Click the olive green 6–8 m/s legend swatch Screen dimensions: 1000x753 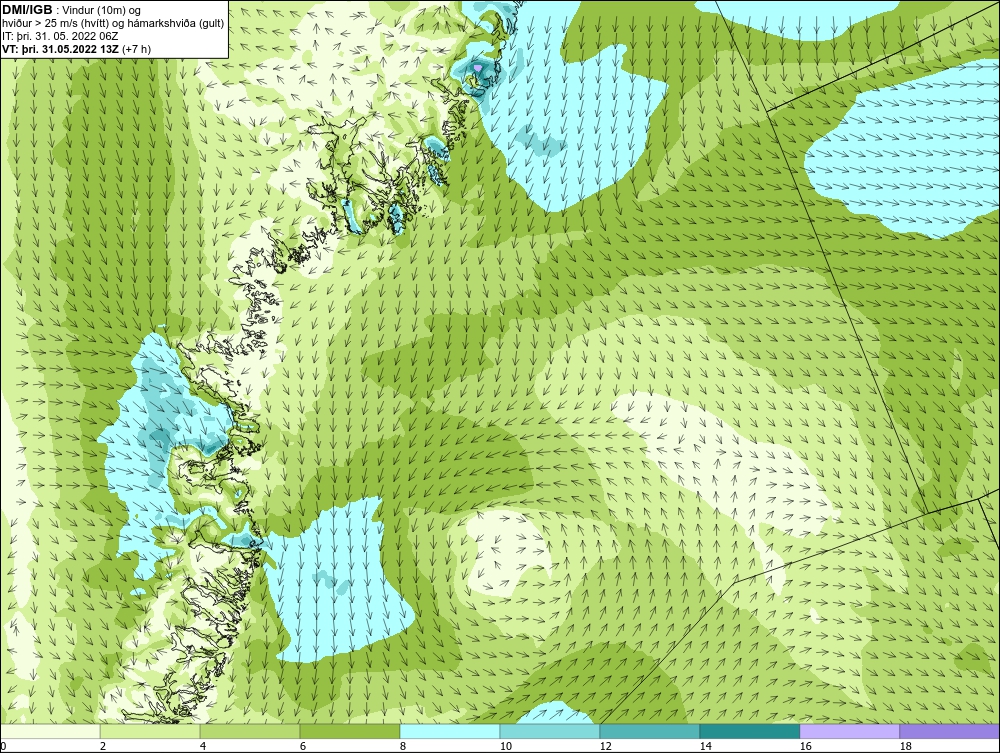[350, 731]
